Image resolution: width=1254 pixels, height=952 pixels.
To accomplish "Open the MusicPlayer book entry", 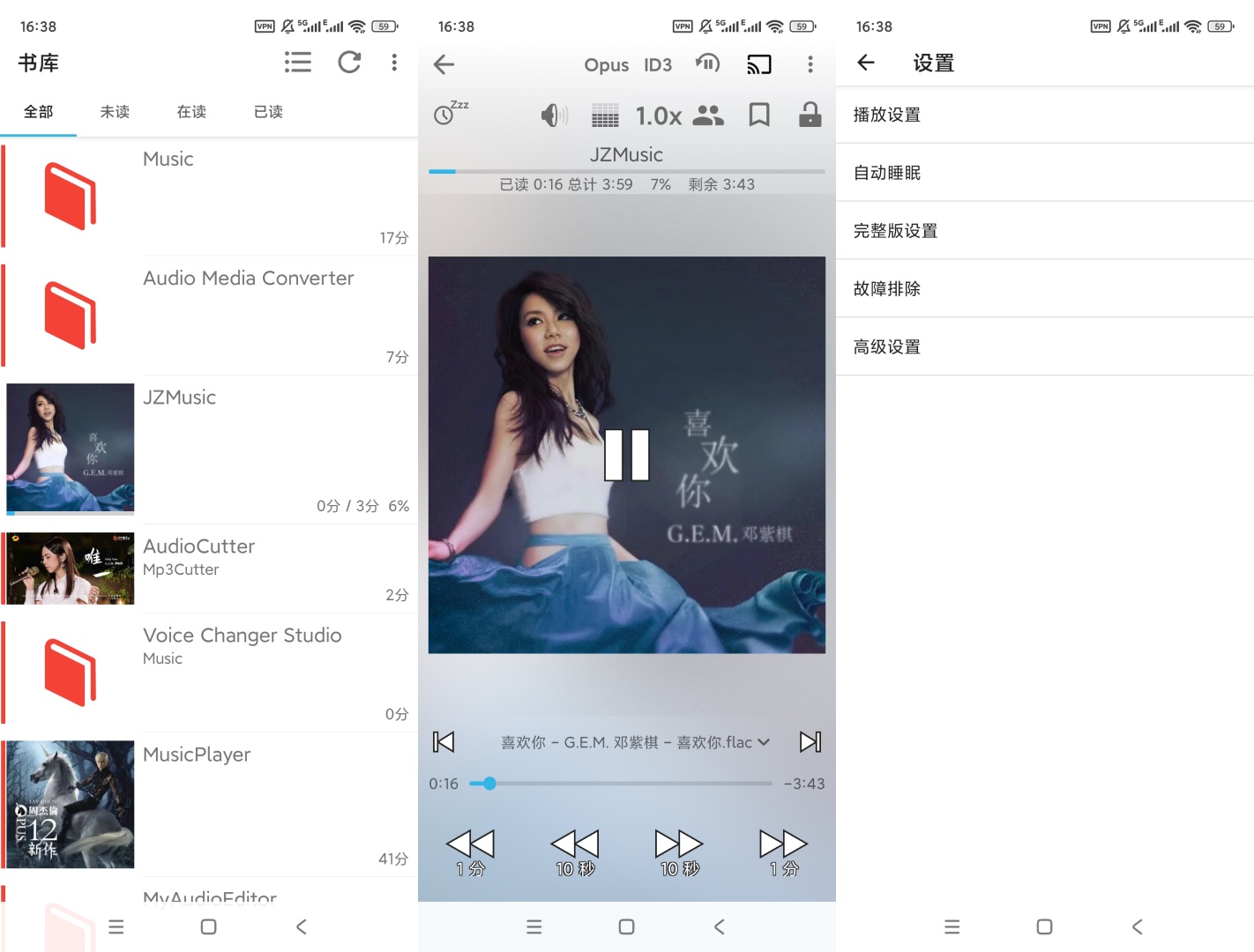I will 209,805.
